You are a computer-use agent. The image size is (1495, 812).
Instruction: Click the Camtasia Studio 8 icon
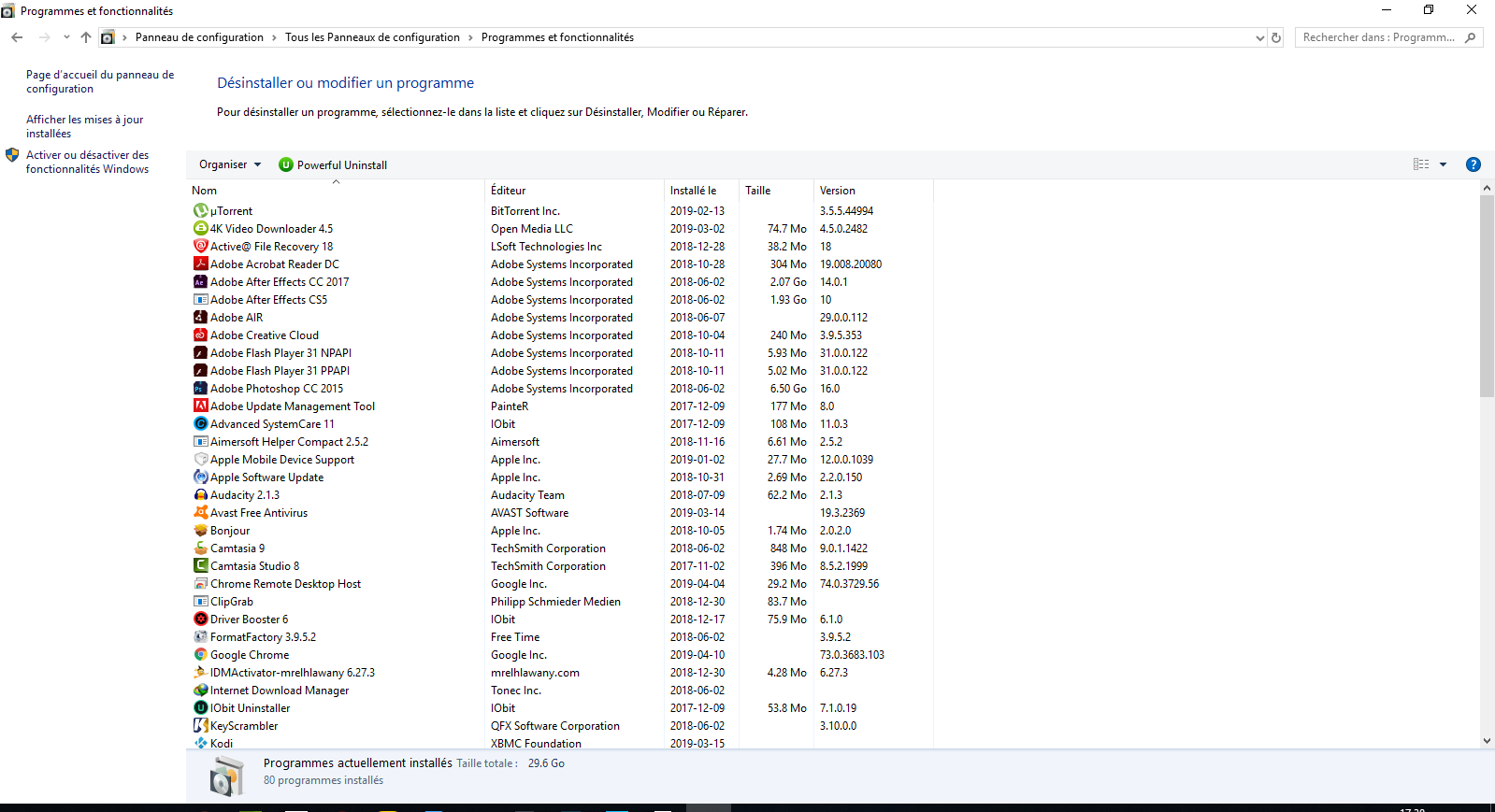pyautogui.click(x=200, y=566)
